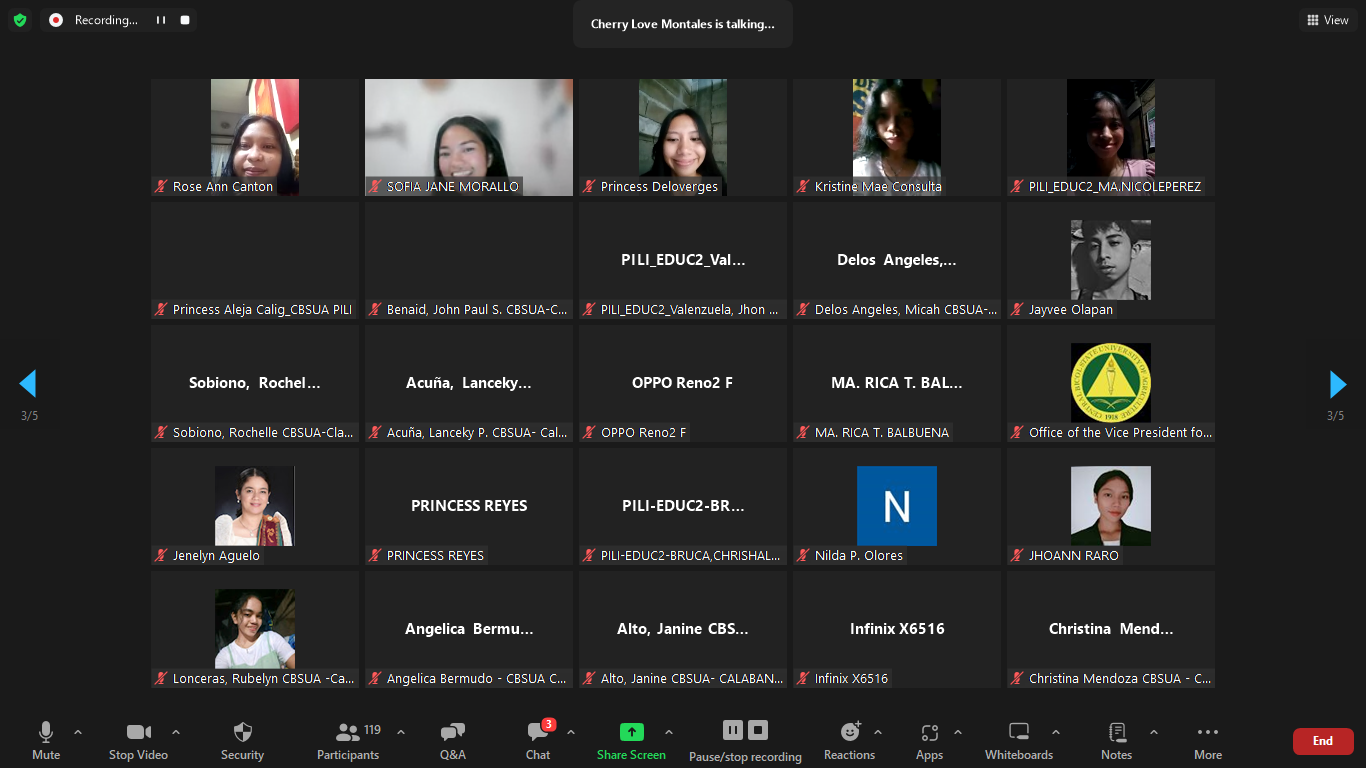Open the More options menu

(1207, 740)
